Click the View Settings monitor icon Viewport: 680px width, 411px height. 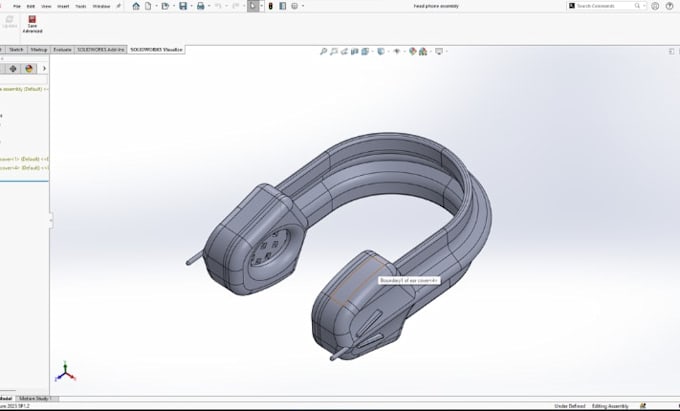pyautogui.click(x=439, y=52)
